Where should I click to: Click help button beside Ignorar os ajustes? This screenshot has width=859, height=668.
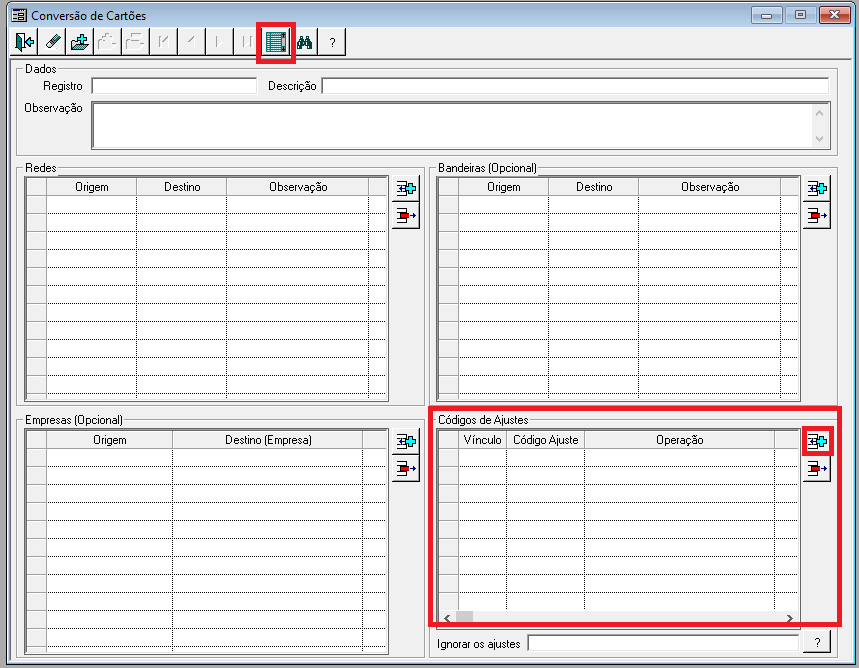pyautogui.click(x=817, y=642)
